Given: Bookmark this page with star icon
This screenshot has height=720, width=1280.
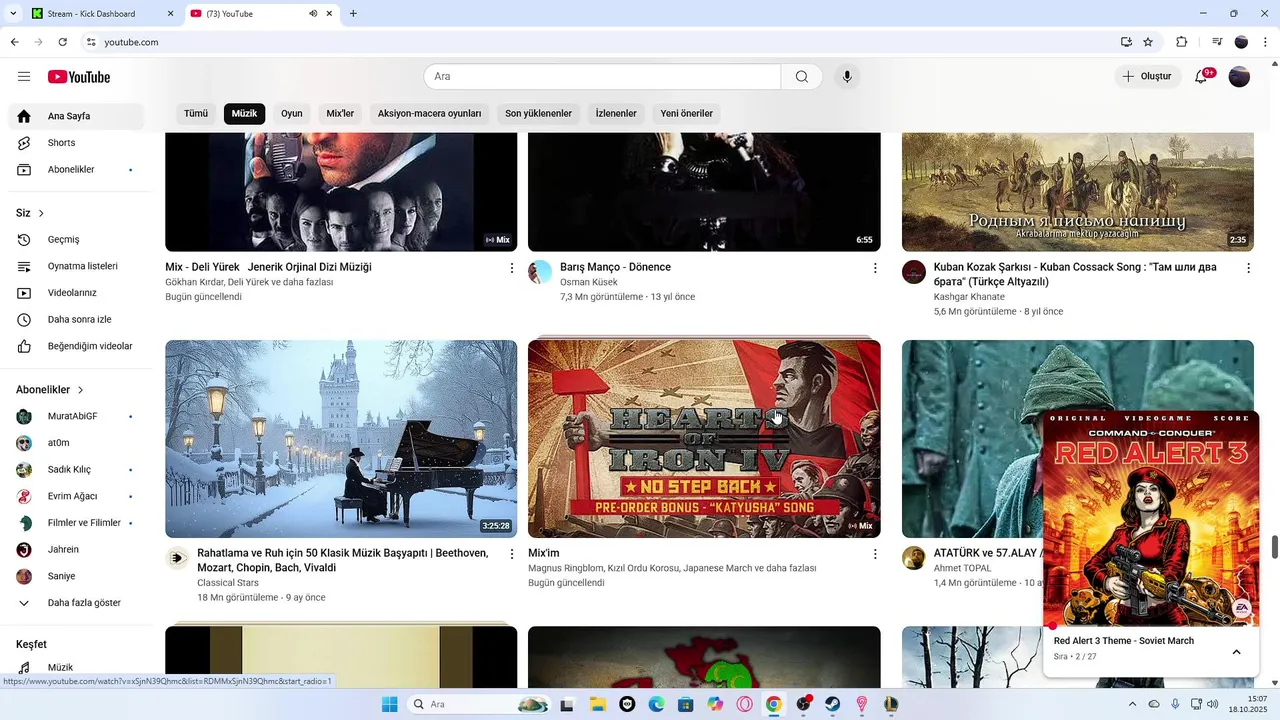Looking at the screenshot, I should (x=1148, y=42).
